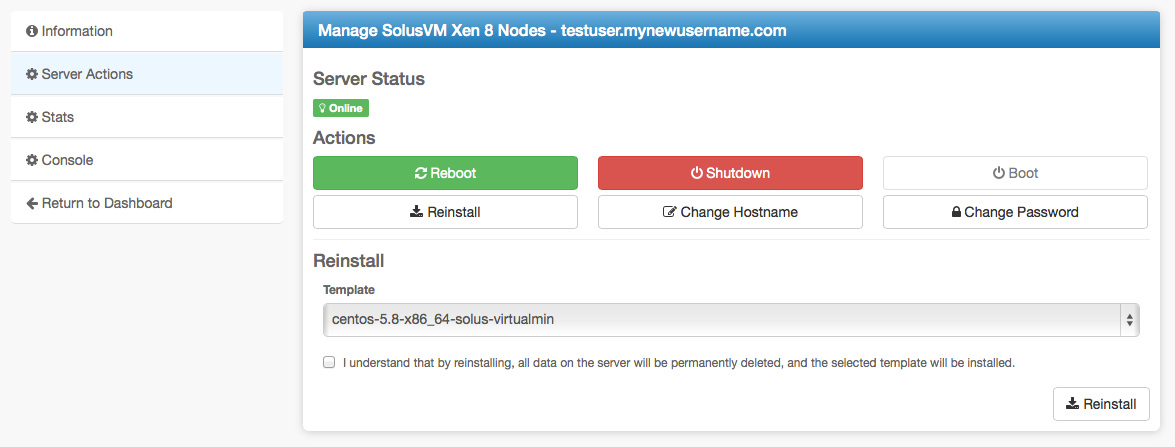The image size is (1175, 447).
Task: Click the power icon on Boot button
Action: pos(998,173)
